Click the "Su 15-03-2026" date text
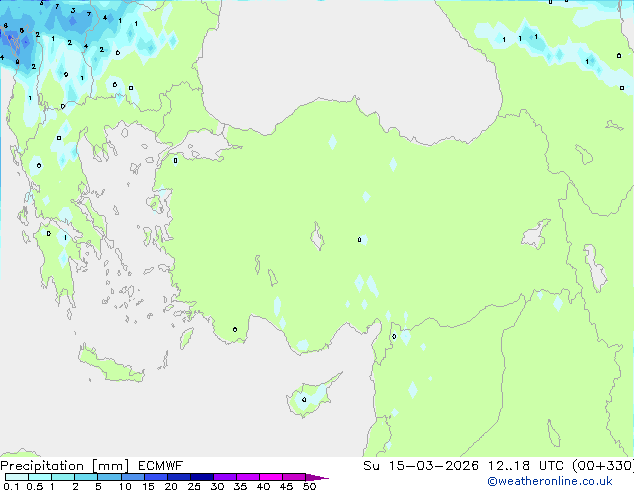The width and height of the screenshot is (634, 490). click(x=421, y=466)
